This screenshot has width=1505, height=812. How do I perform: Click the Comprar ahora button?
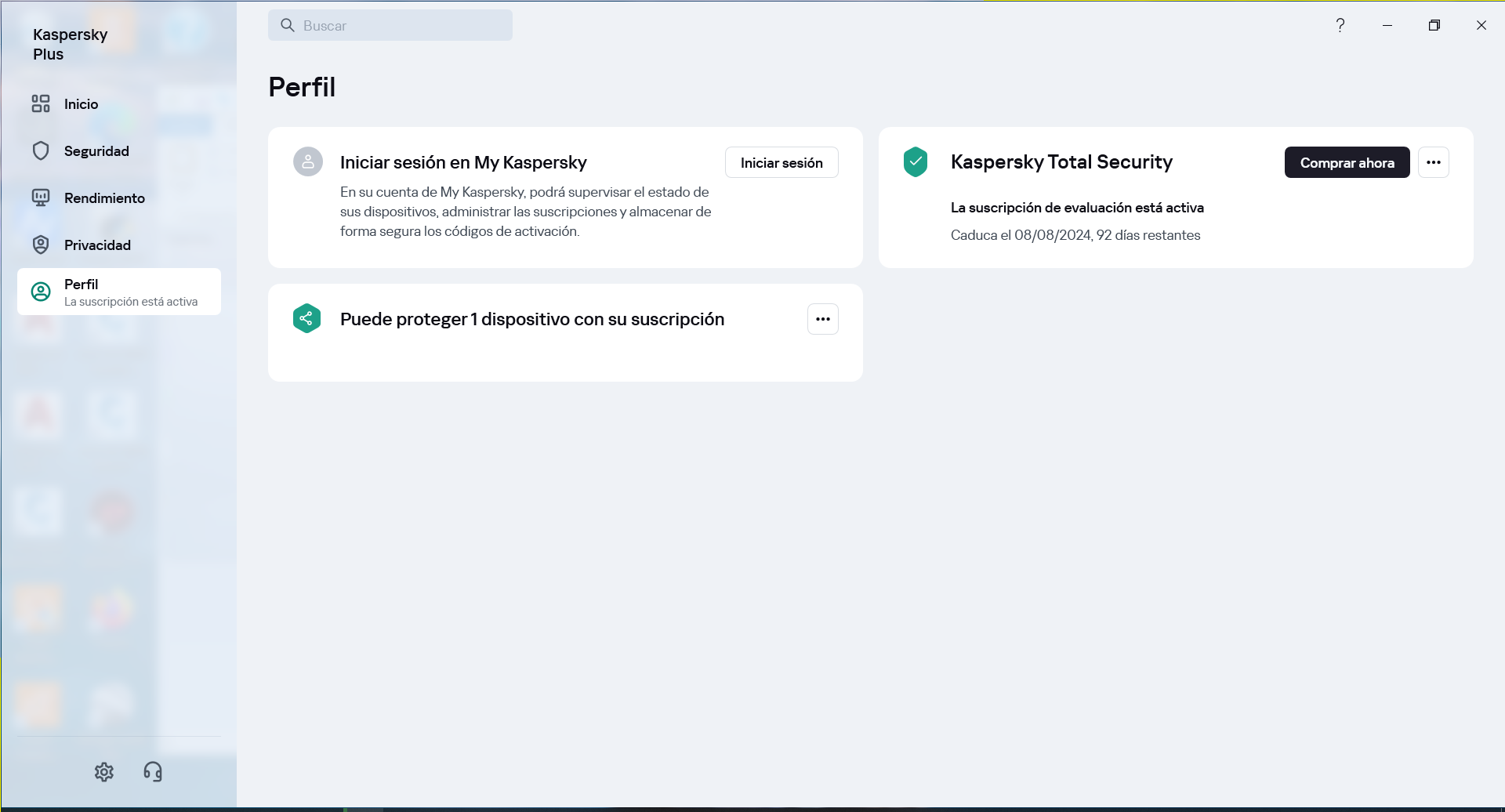[1347, 162]
